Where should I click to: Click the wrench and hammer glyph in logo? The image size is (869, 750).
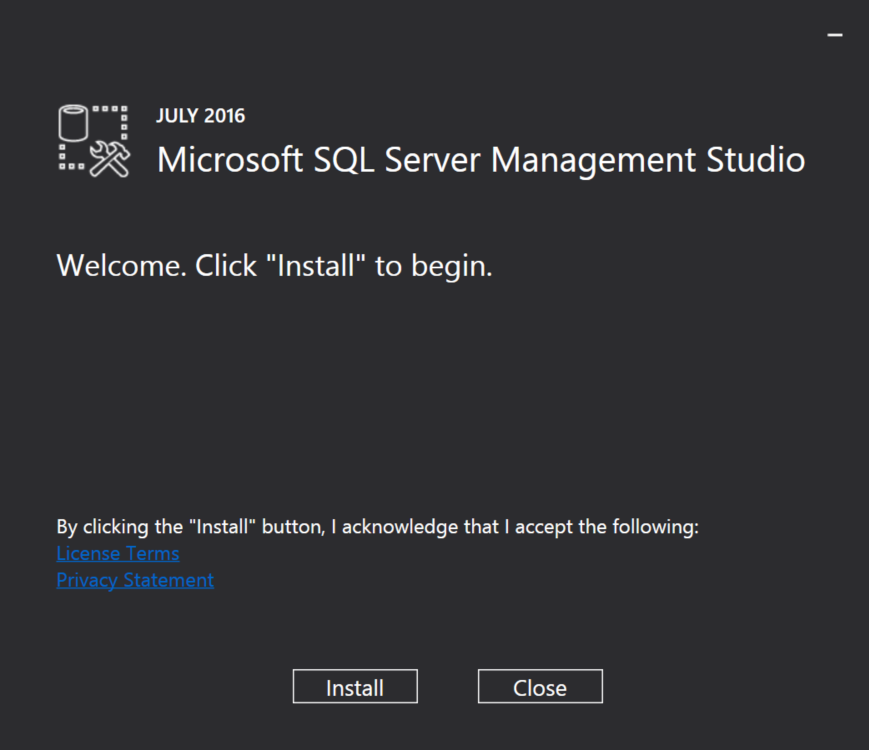point(110,159)
